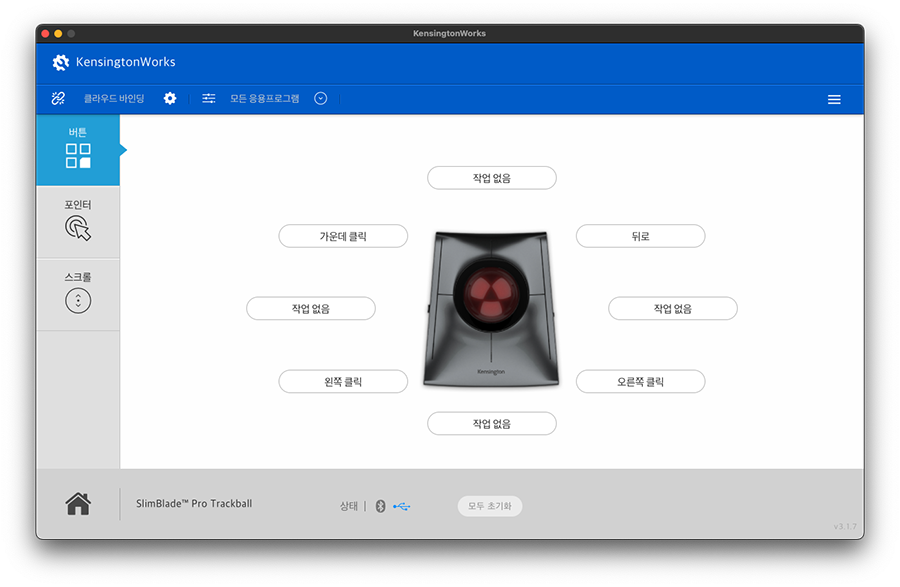Click the KensingtonWorks gear logo icon
This screenshot has width=900, height=587.
pyautogui.click(x=60, y=62)
